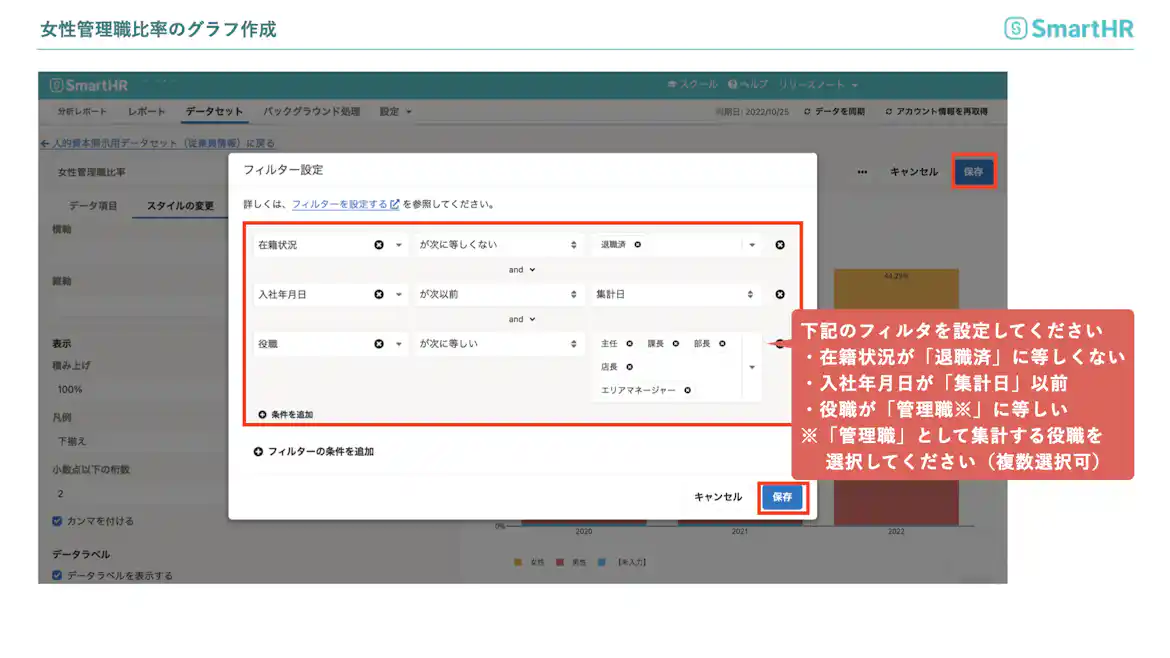Add a filter group via フィルターの条件を追加 plus icon
This screenshot has height=658, width=1170.
(x=257, y=450)
